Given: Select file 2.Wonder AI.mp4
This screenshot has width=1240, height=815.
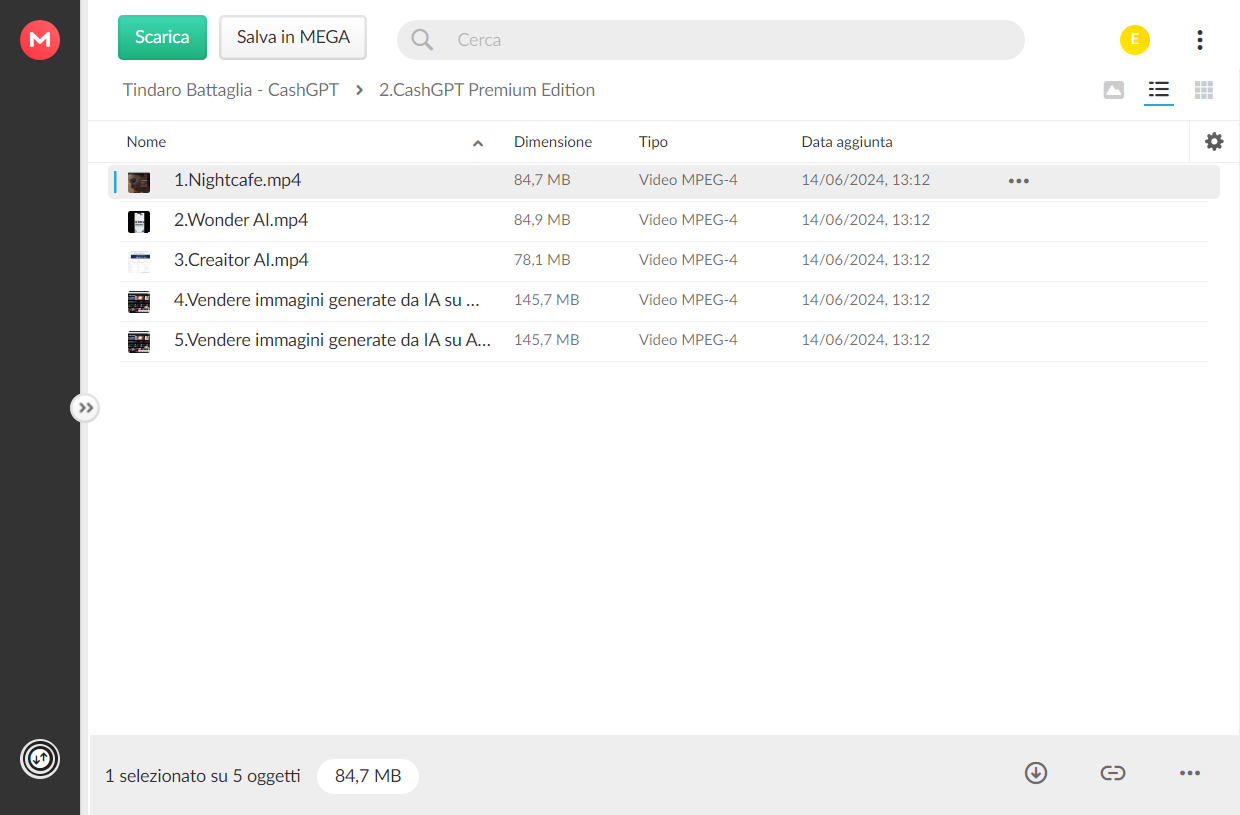Looking at the screenshot, I should (241, 220).
